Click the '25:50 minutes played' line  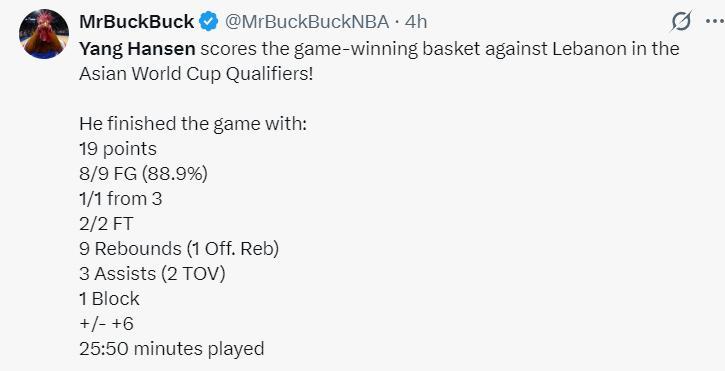172,349
